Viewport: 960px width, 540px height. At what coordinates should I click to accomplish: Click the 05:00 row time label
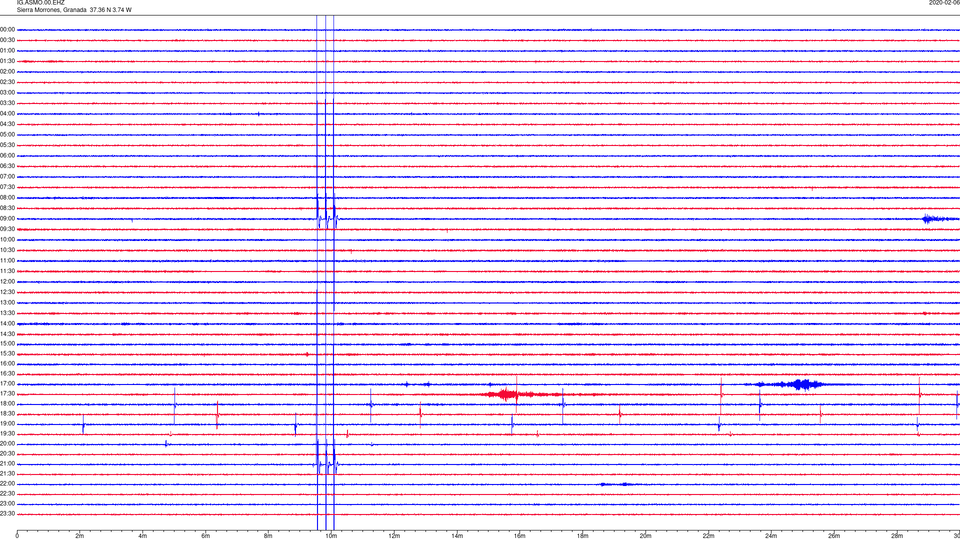[7, 135]
